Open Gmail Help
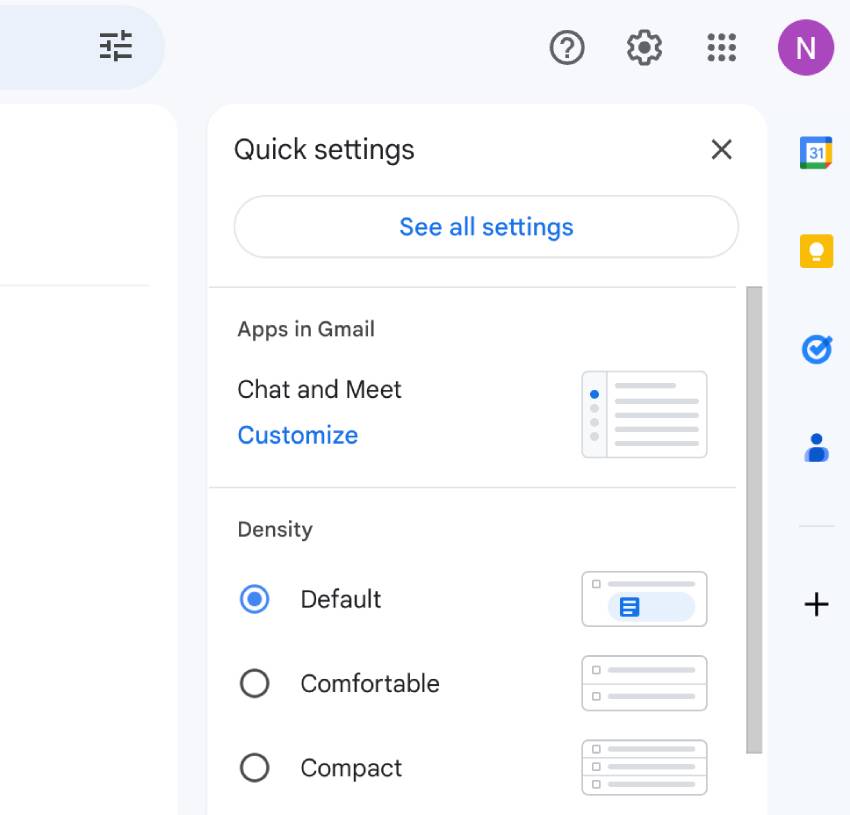This screenshot has height=815, width=850. tap(567, 47)
